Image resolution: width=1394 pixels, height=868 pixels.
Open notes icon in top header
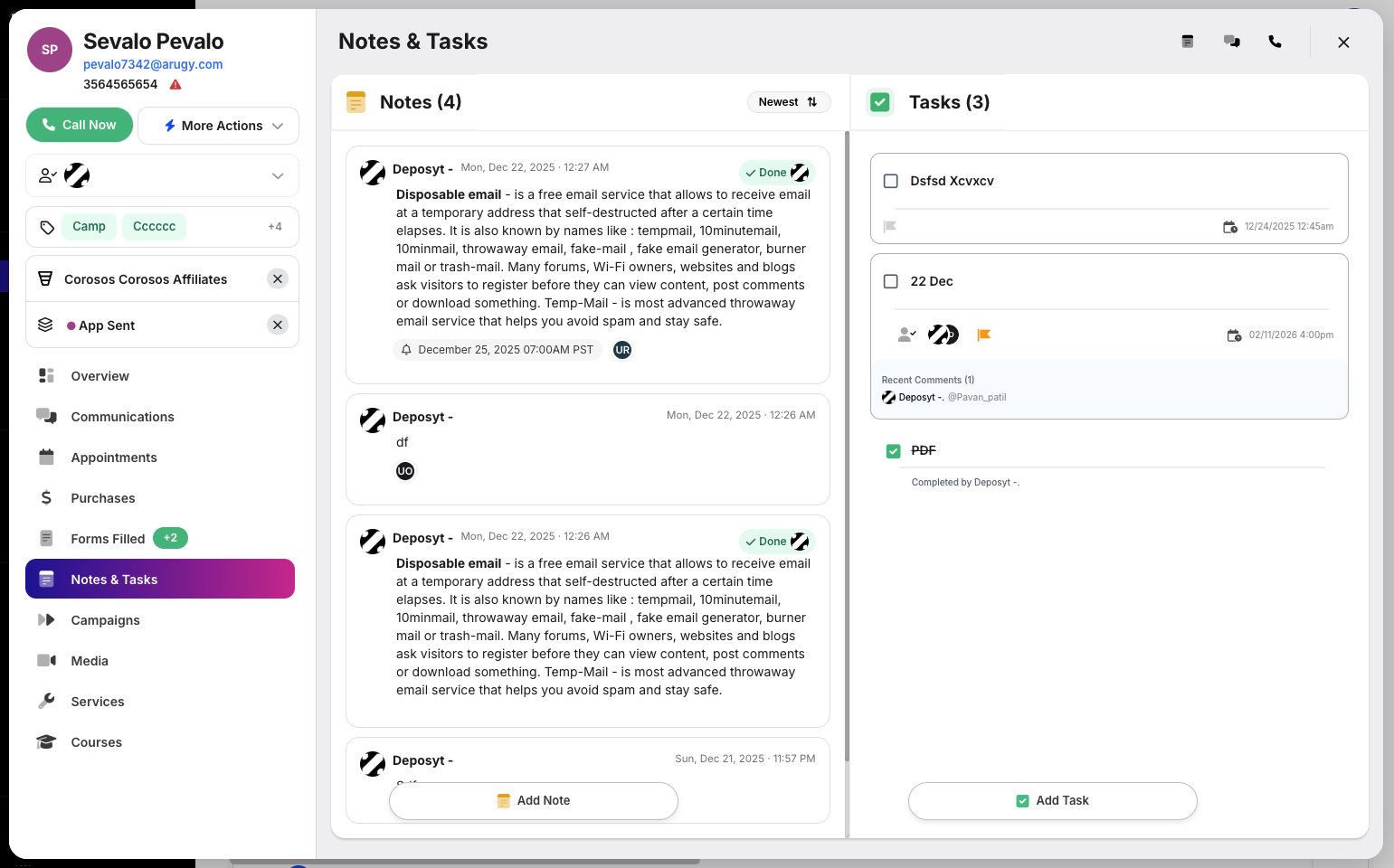click(x=1188, y=42)
